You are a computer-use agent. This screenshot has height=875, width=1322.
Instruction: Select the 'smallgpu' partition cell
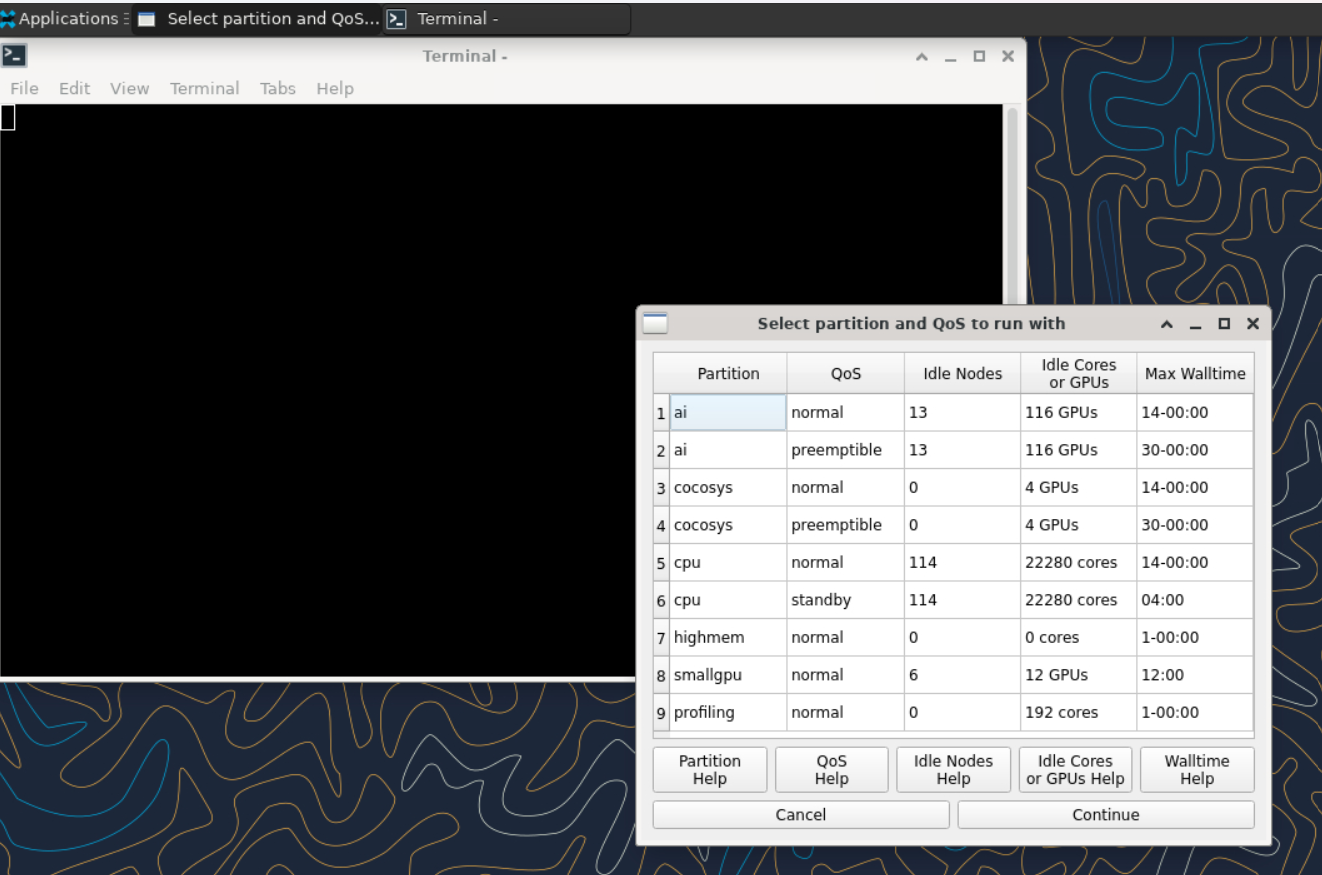[x=728, y=675]
